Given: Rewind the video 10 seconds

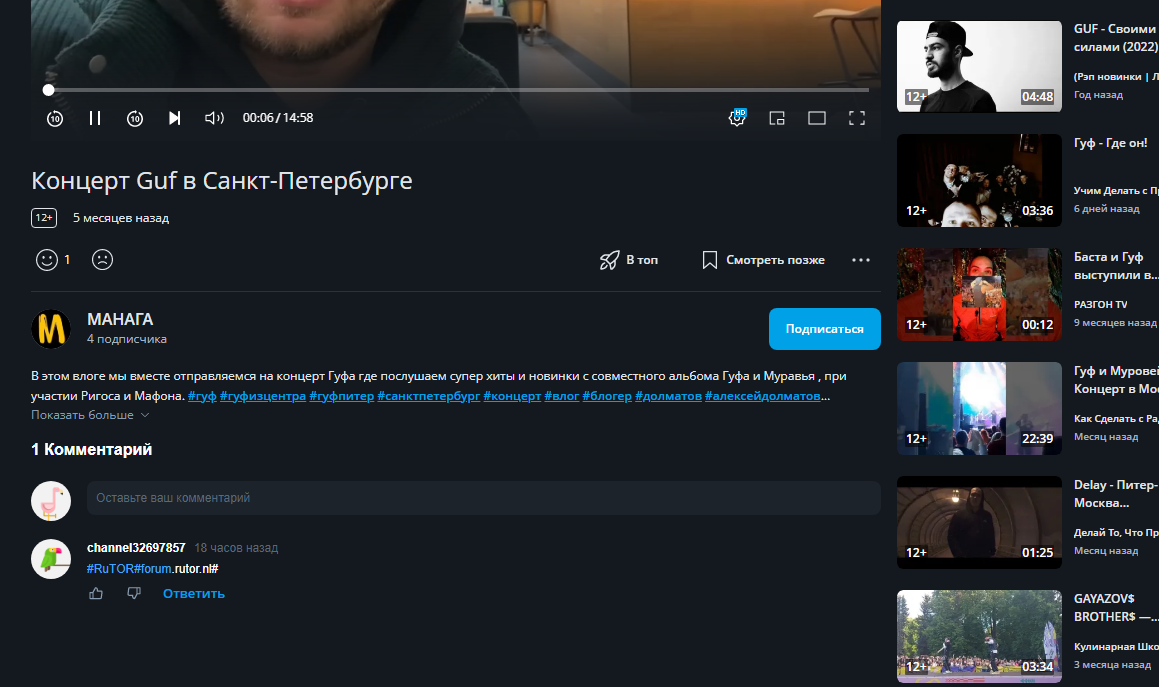Looking at the screenshot, I should (x=55, y=118).
